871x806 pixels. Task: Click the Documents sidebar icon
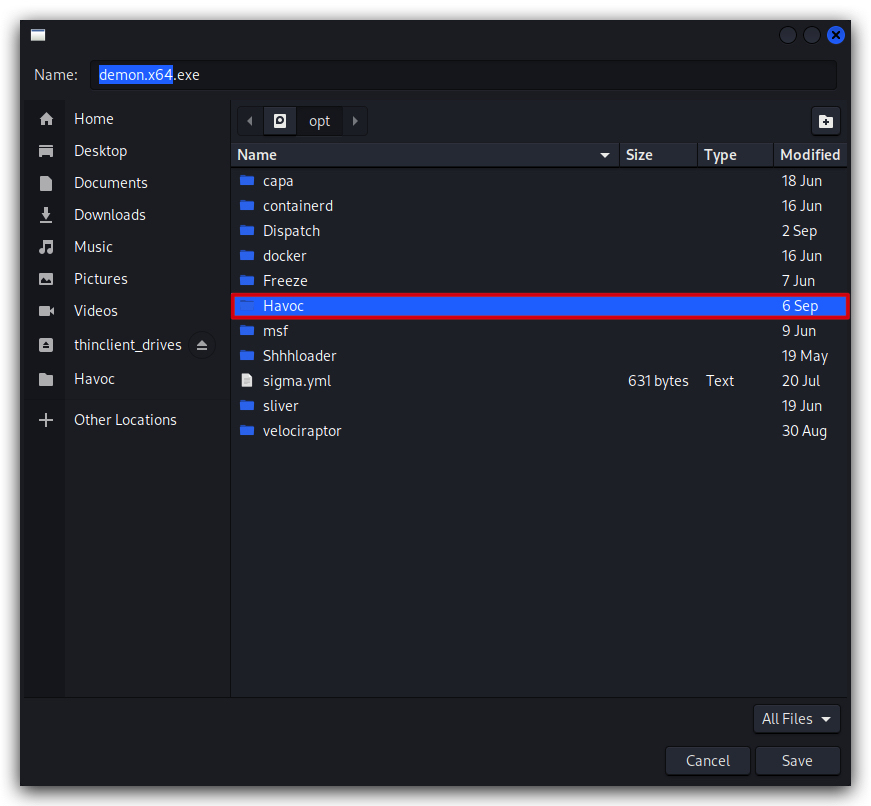coord(46,183)
